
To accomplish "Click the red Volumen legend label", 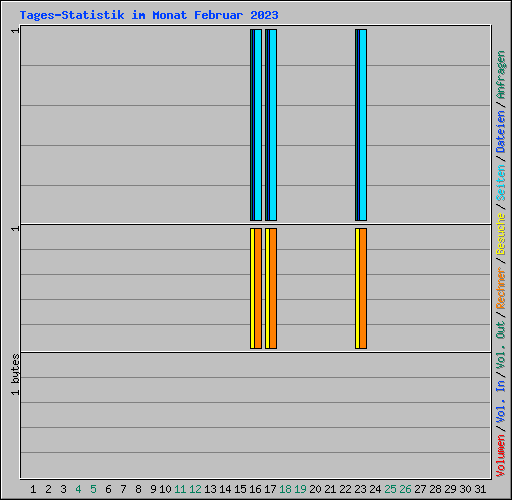I will click(x=501, y=456).
